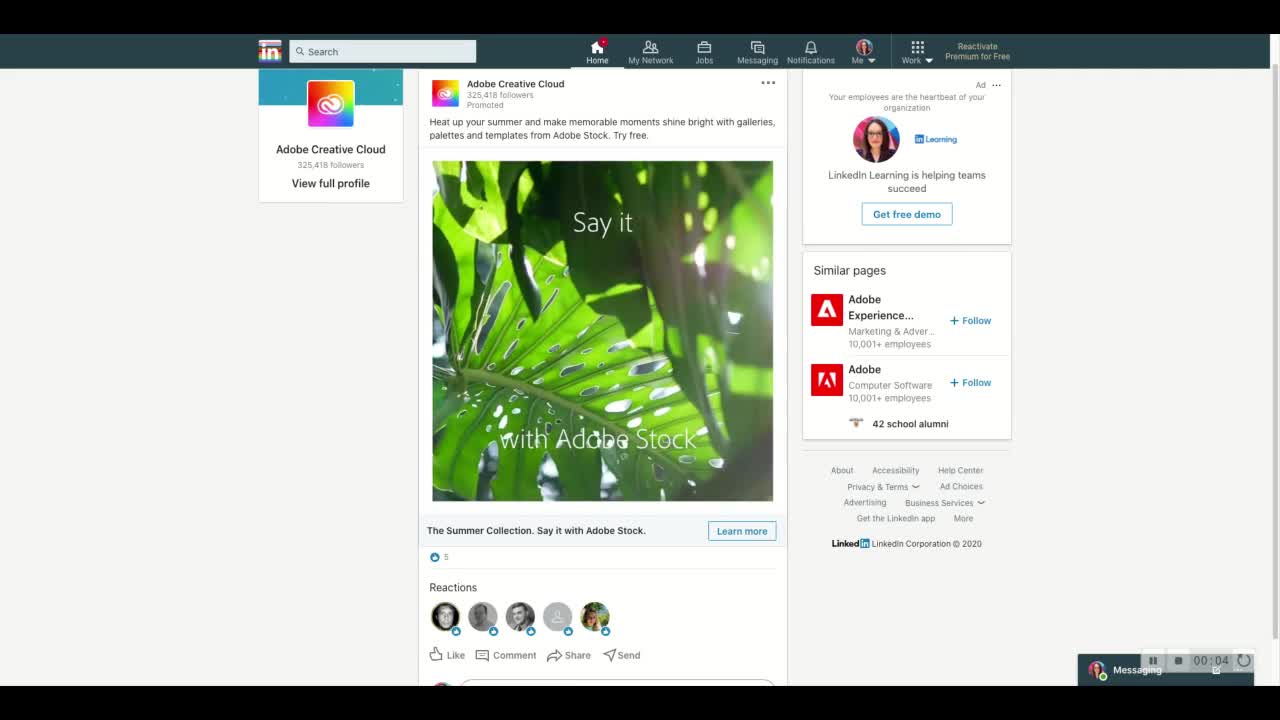Open Adobe Experience Cloud logo in Similar pages
The height and width of the screenshot is (720, 1280).
pos(827,310)
